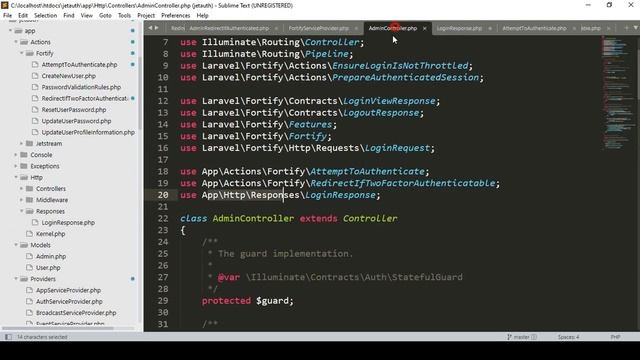
Task: Click "14 characters selected" status text
Action: tap(42, 337)
